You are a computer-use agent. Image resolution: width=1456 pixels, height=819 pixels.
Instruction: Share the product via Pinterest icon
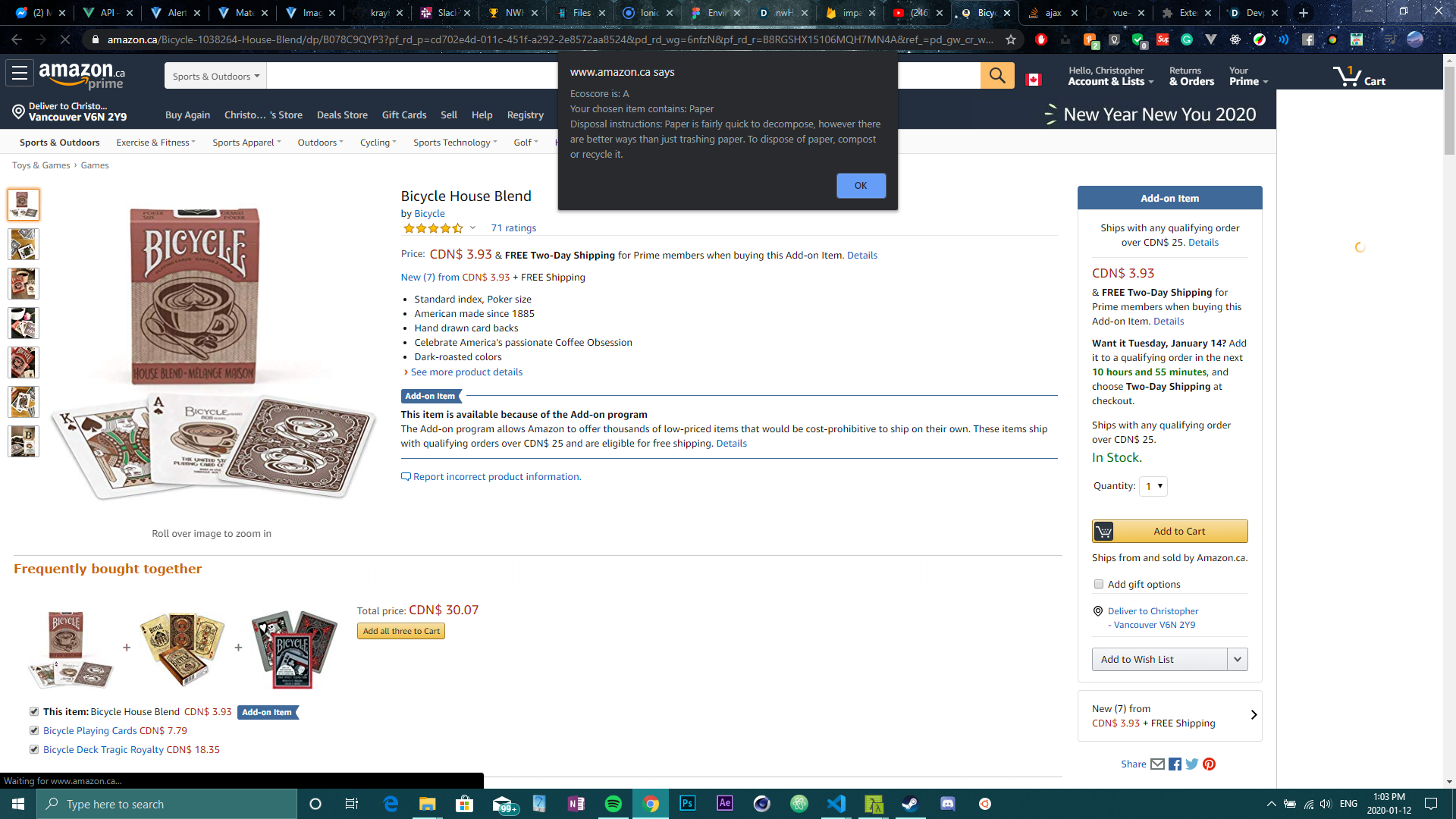point(1209,764)
